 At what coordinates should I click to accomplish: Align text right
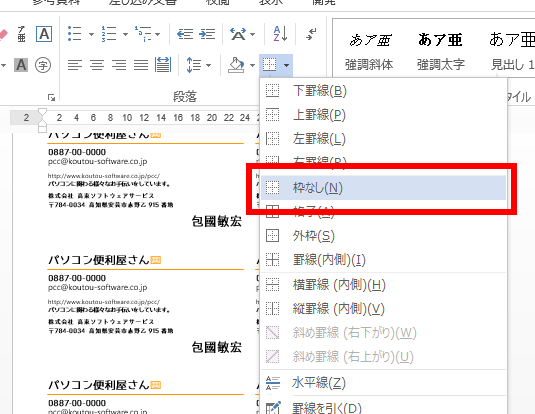pyautogui.click(x=119, y=65)
